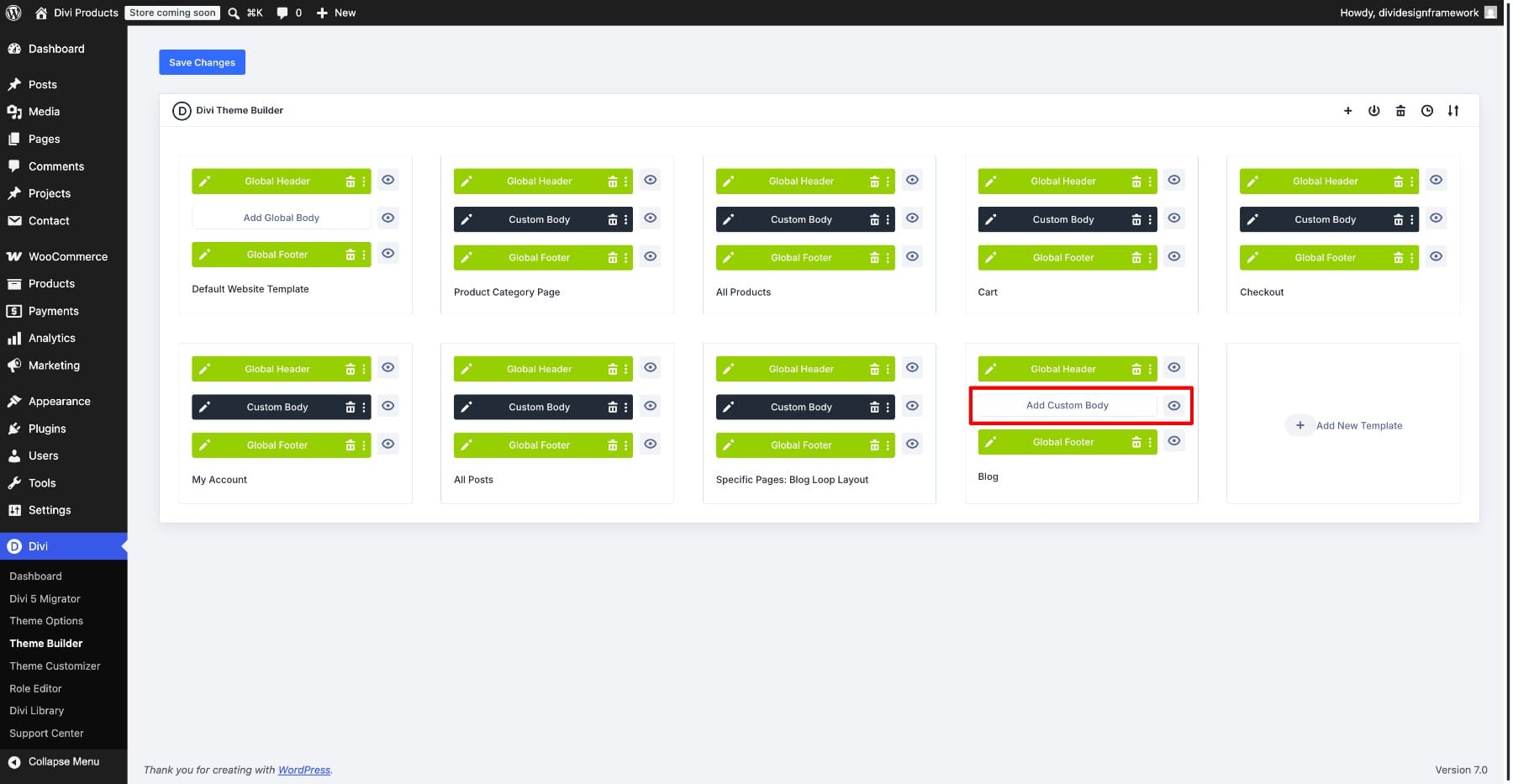Click the WordPress logo in admin bar
The width and height of the screenshot is (1513, 784).
(x=13, y=13)
